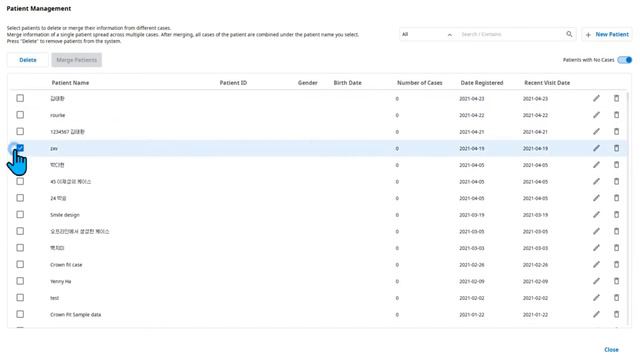640x360 pixels.
Task: Edit the rourke patient with pencil icon
Action: coord(596,115)
